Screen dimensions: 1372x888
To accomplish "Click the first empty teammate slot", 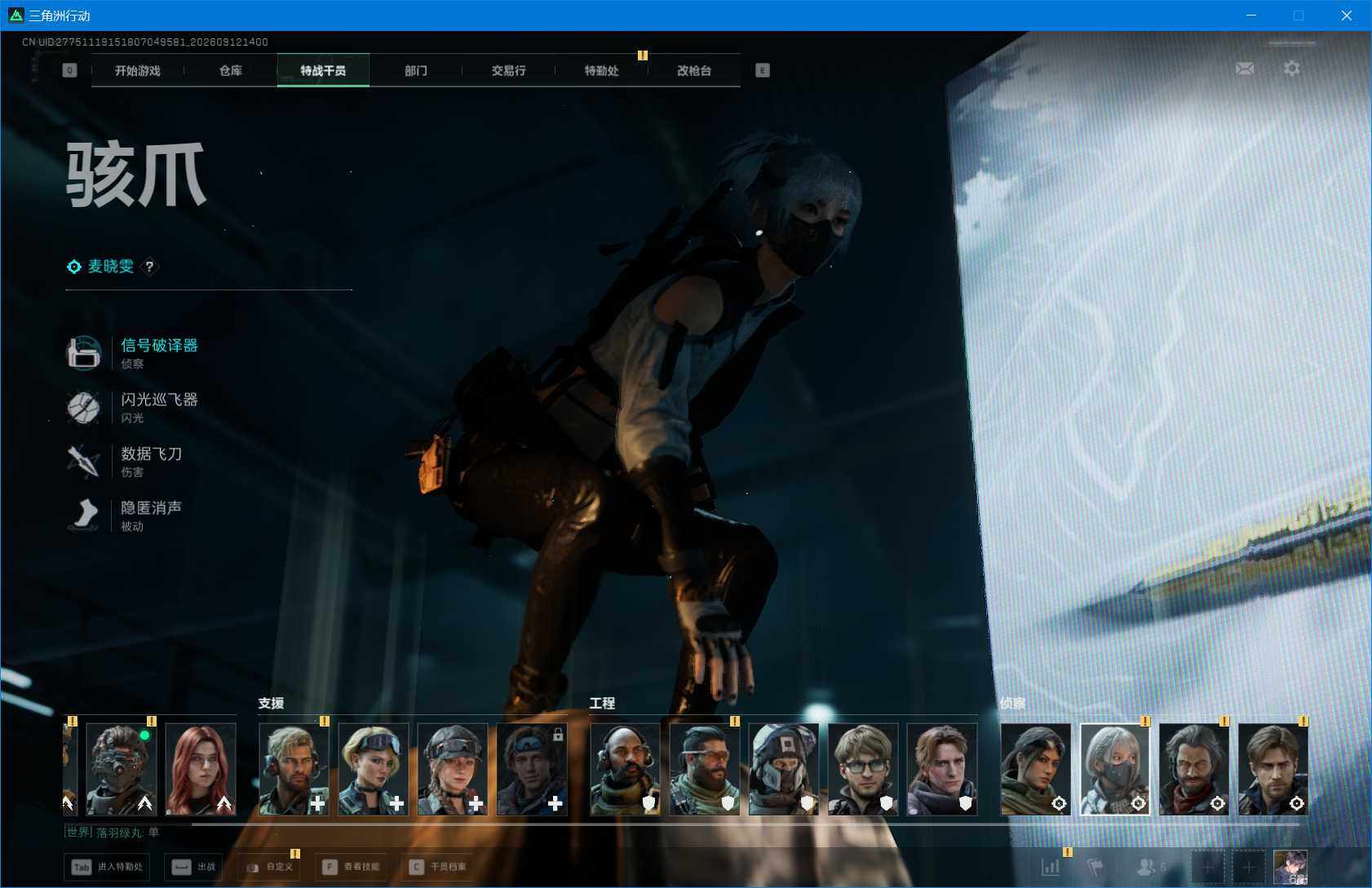I will point(1208,867).
